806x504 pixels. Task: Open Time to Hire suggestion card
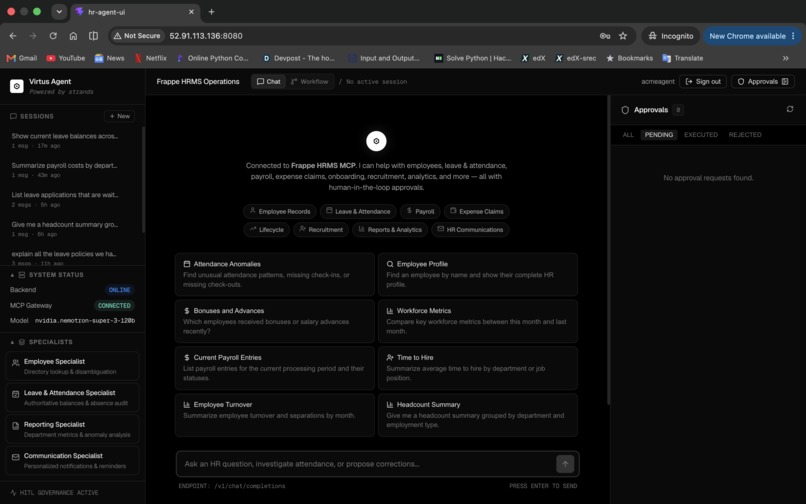click(x=478, y=368)
